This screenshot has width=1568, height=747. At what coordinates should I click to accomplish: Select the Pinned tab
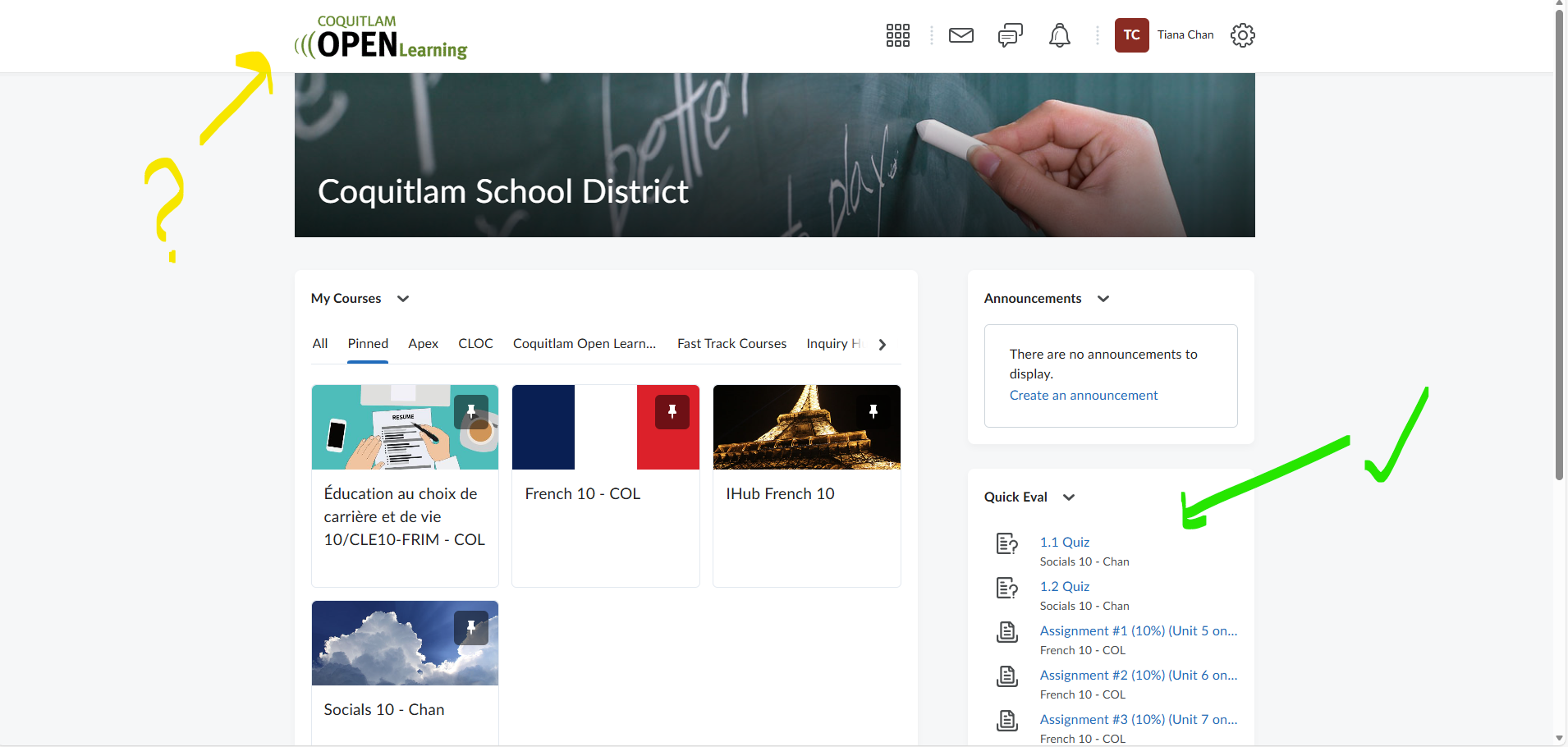click(368, 344)
